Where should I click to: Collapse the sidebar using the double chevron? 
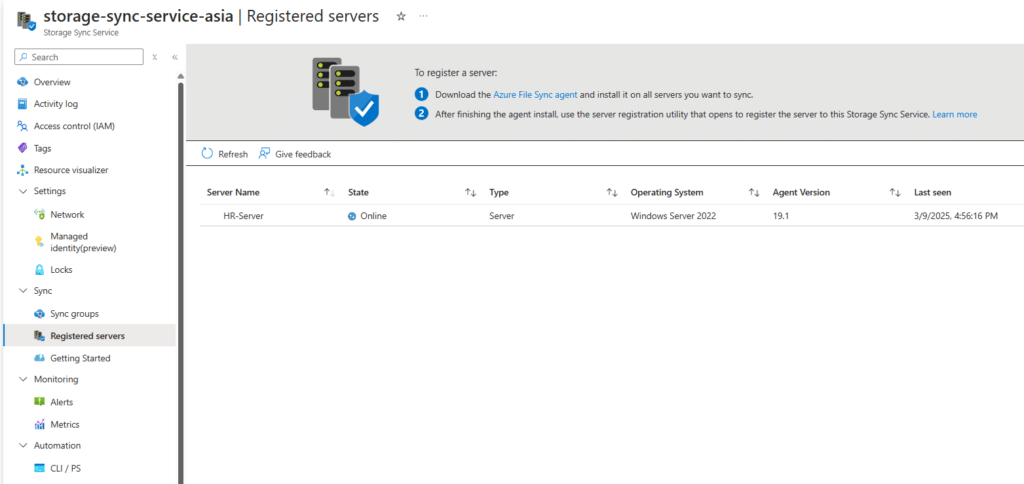174,58
